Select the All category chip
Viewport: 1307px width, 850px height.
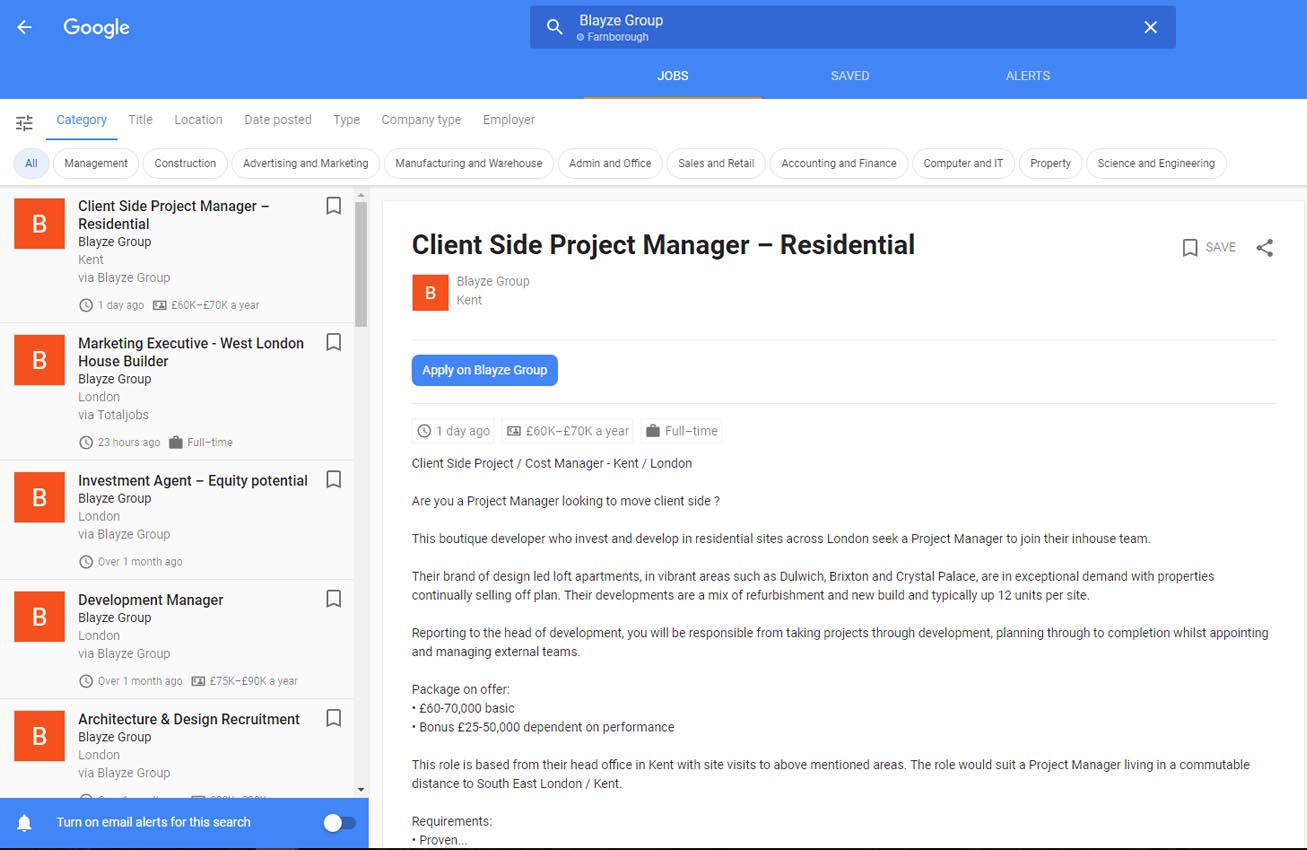[x=31, y=164]
